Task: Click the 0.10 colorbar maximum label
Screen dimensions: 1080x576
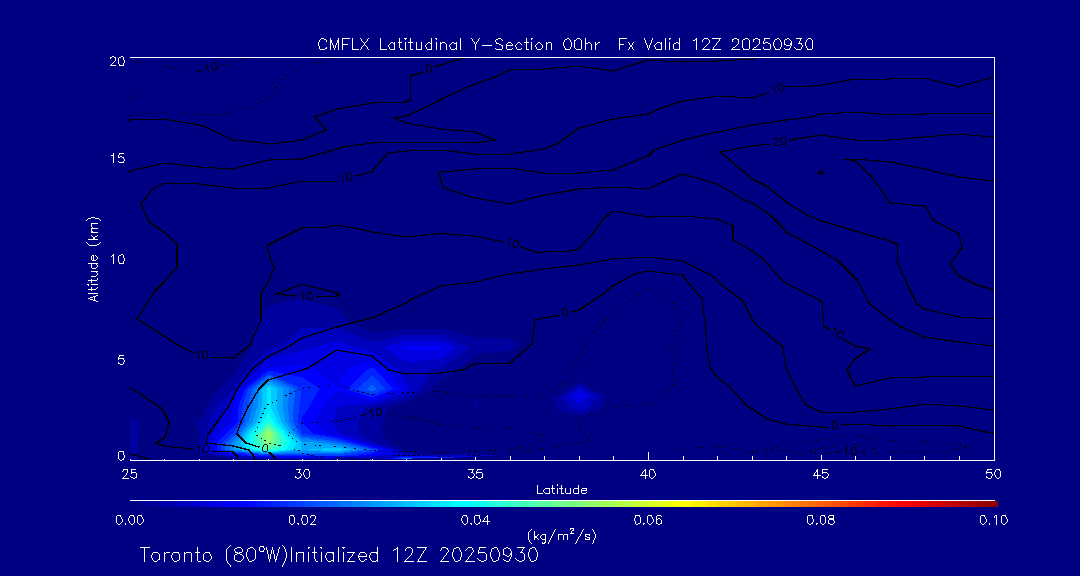Action: coord(992,520)
